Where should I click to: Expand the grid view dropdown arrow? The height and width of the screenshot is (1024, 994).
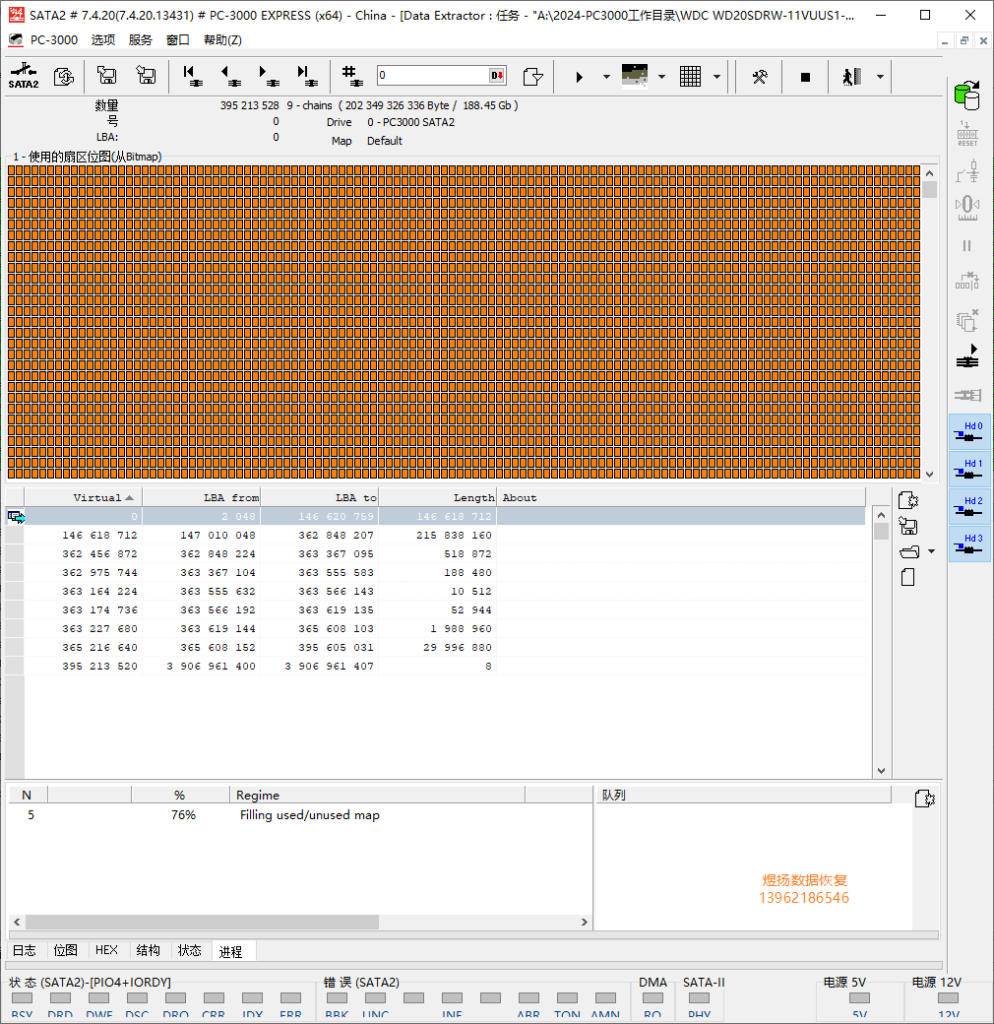click(x=716, y=77)
